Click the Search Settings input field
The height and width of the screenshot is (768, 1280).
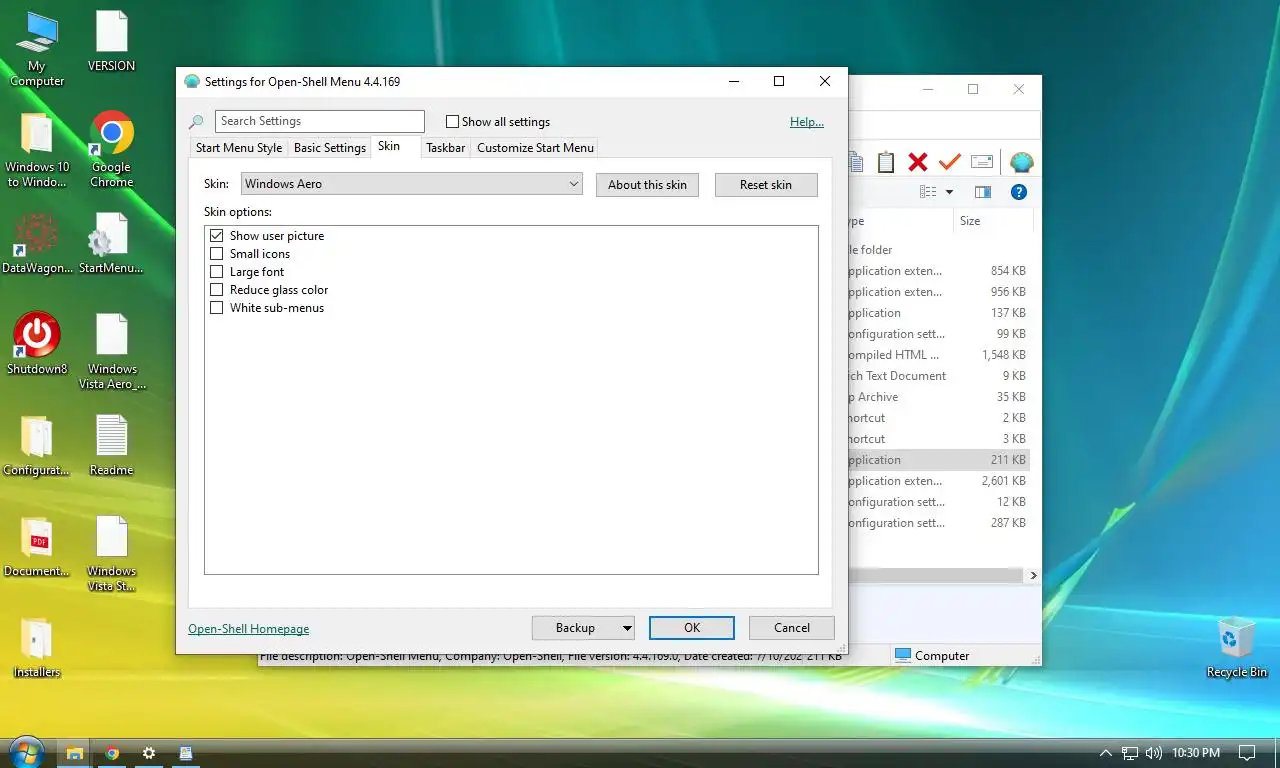[320, 121]
